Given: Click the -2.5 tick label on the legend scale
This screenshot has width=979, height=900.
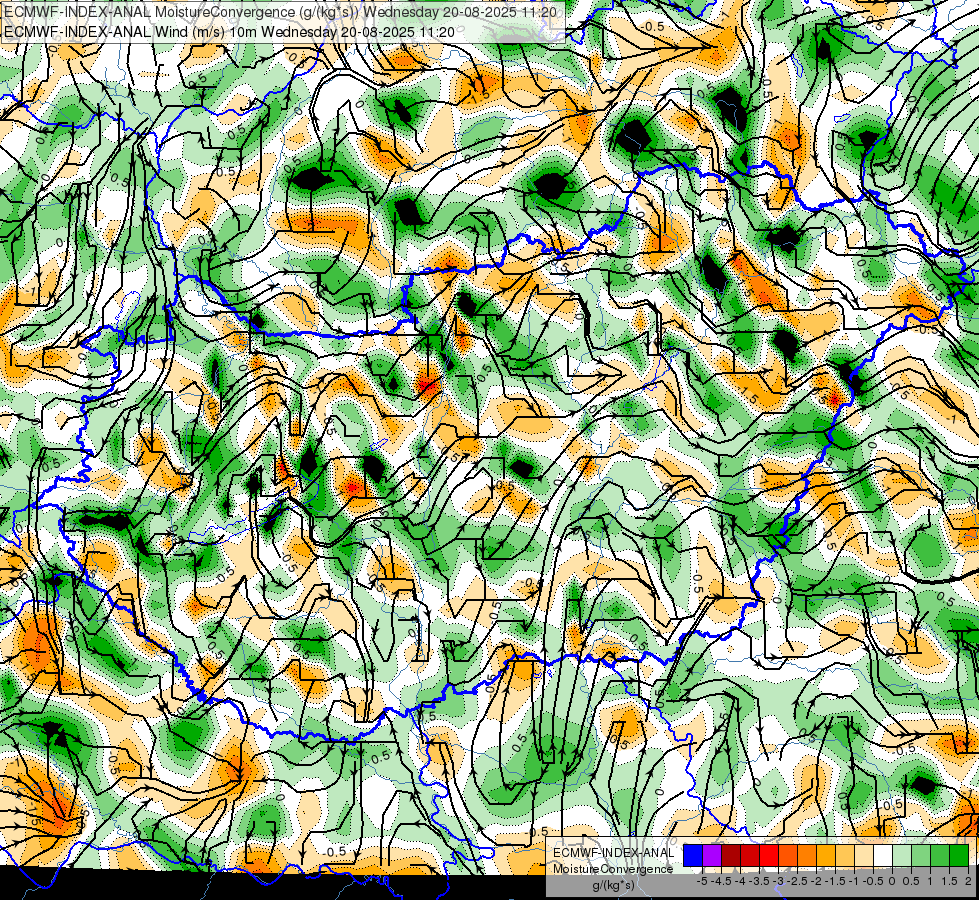Looking at the screenshot, I should click(x=798, y=881).
